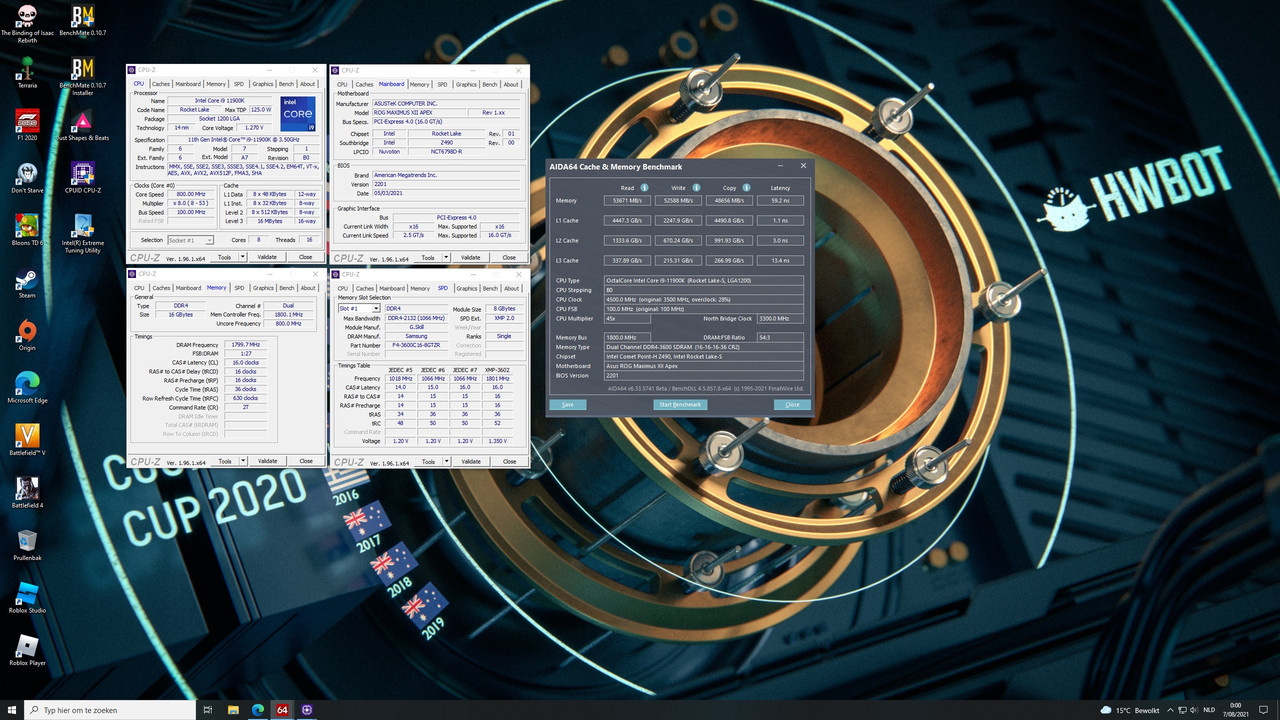This screenshot has height=720, width=1280.
Task: Click Part Number F4-3600C16-8GTZR field
Action: (x=417, y=346)
